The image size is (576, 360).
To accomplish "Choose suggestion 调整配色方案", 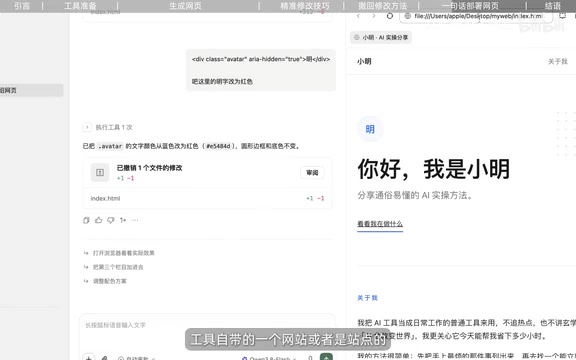I will coord(109,281).
